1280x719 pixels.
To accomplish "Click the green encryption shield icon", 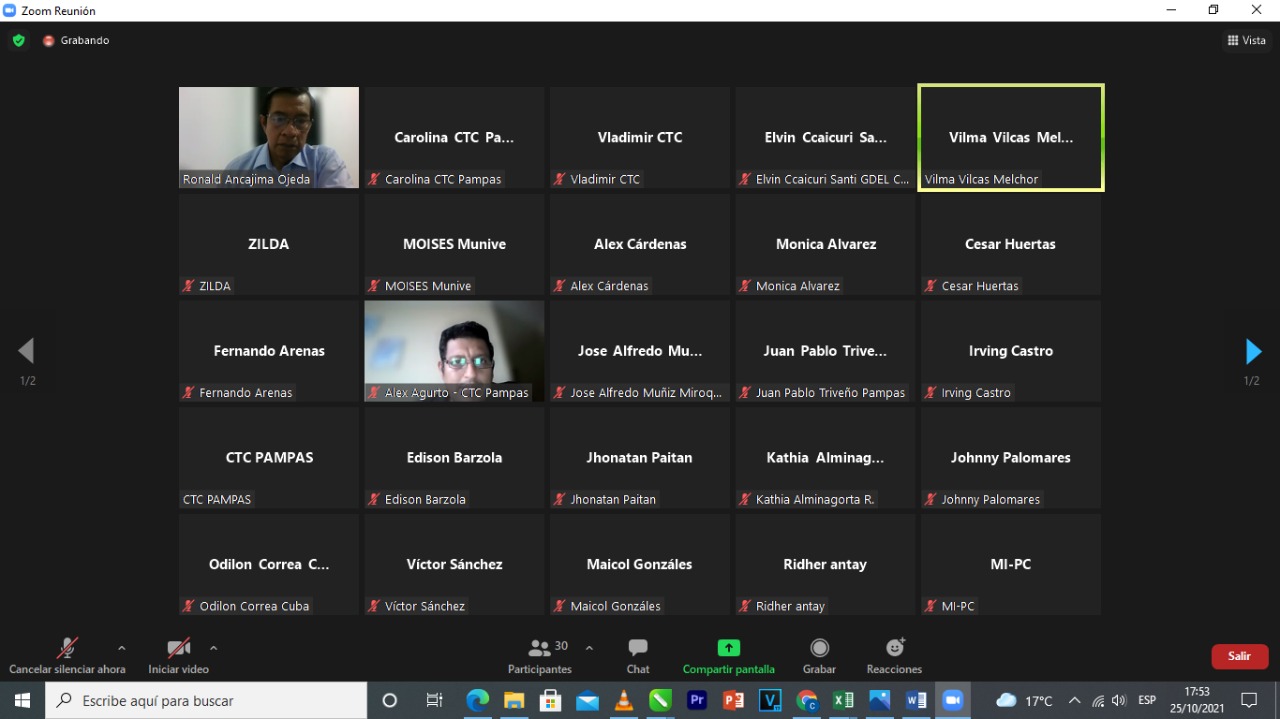I will tap(18, 40).
